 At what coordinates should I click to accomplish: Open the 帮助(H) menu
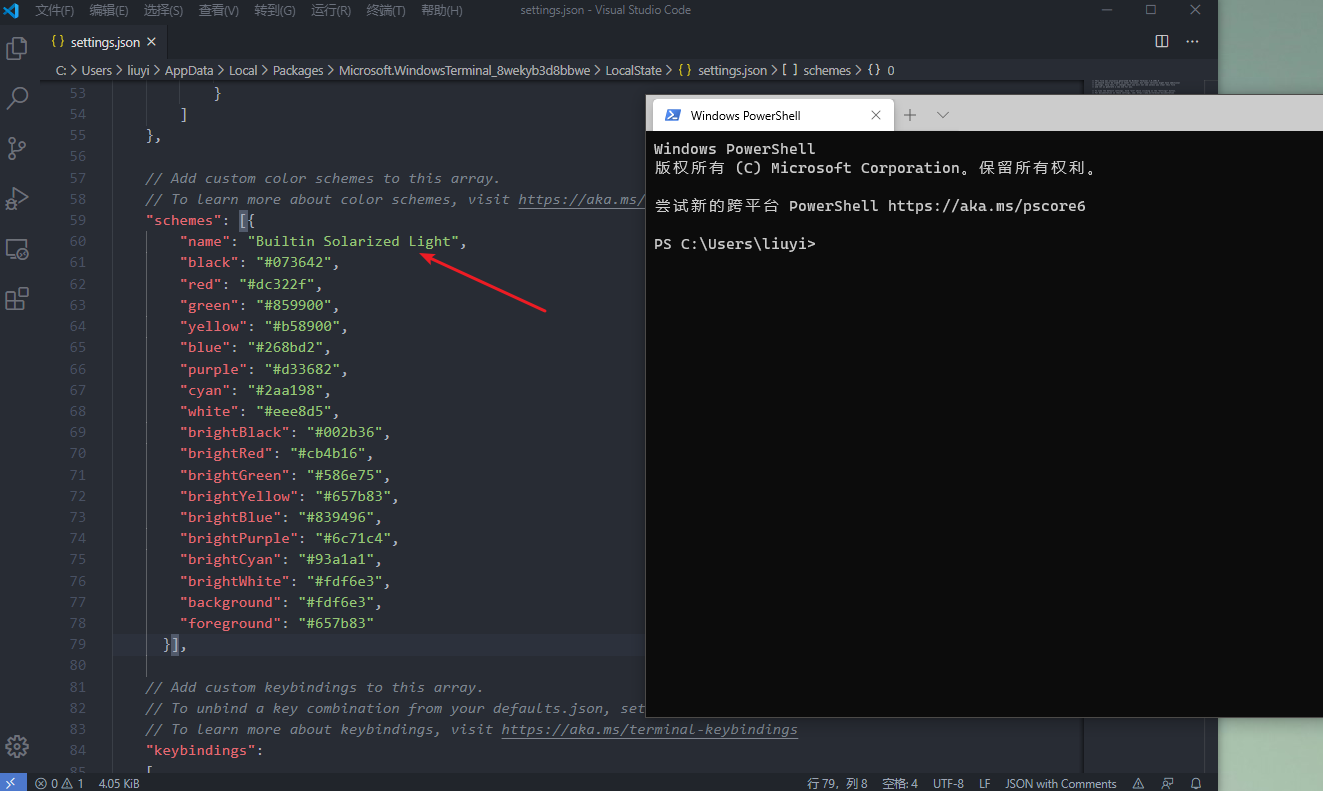[441, 10]
